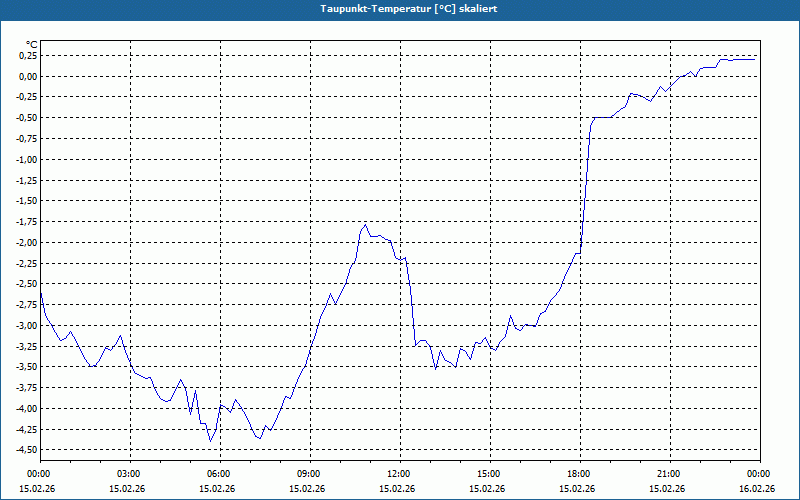The width and height of the screenshot is (800, 500).
Task: Pick the -0,75 axis label
Action: point(27,139)
